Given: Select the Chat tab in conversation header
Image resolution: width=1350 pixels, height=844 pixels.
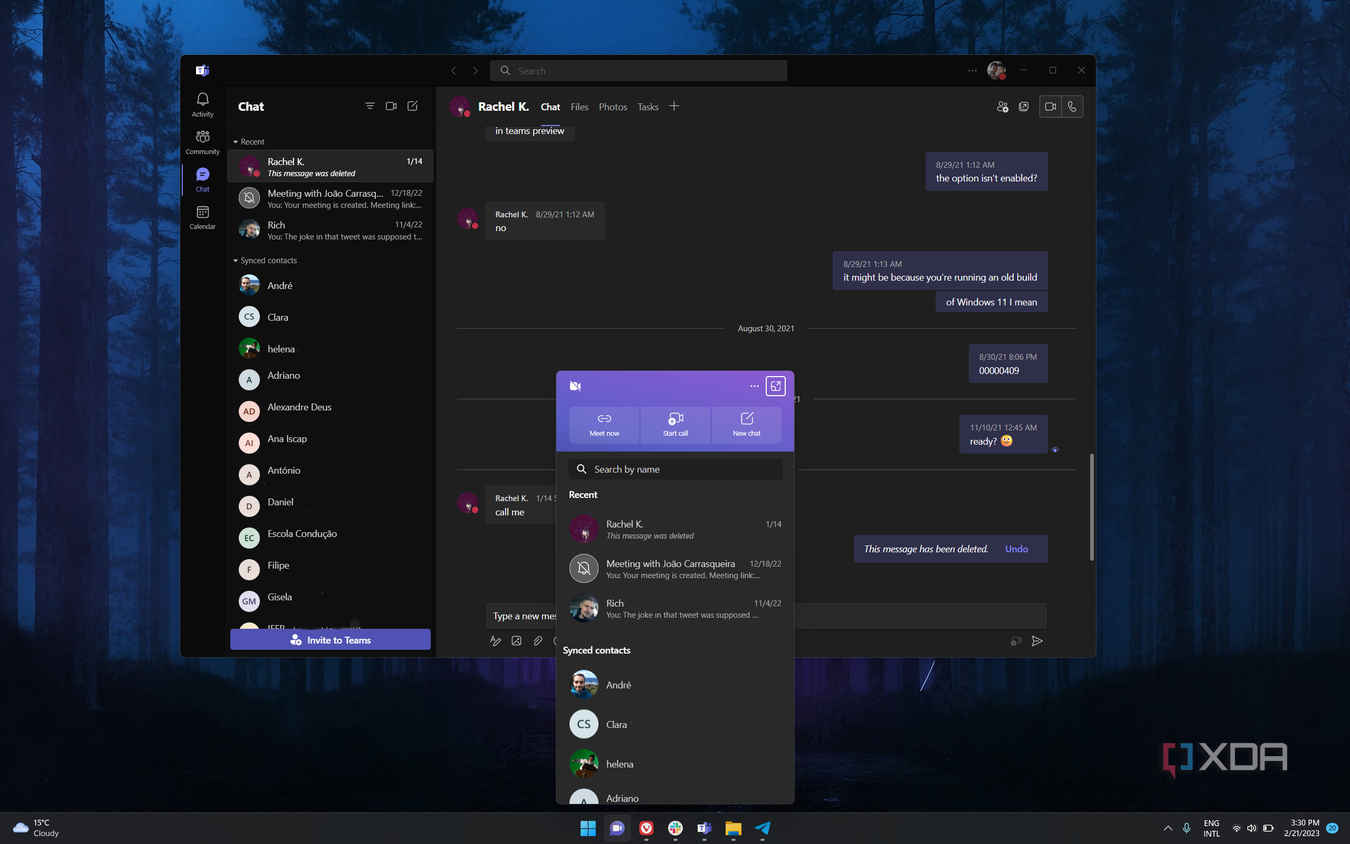Looking at the screenshot, I should pos(550,107).
